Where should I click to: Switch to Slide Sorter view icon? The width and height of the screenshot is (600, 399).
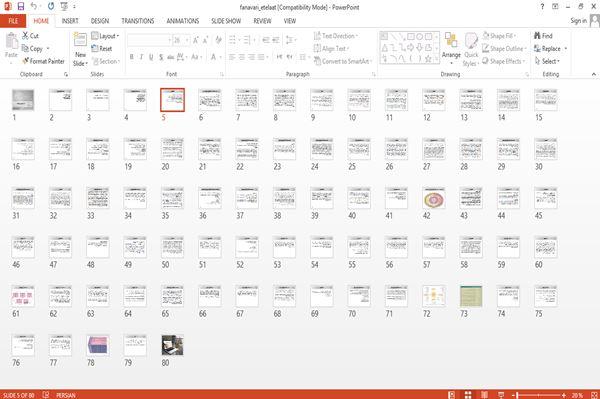pos(468,395)
